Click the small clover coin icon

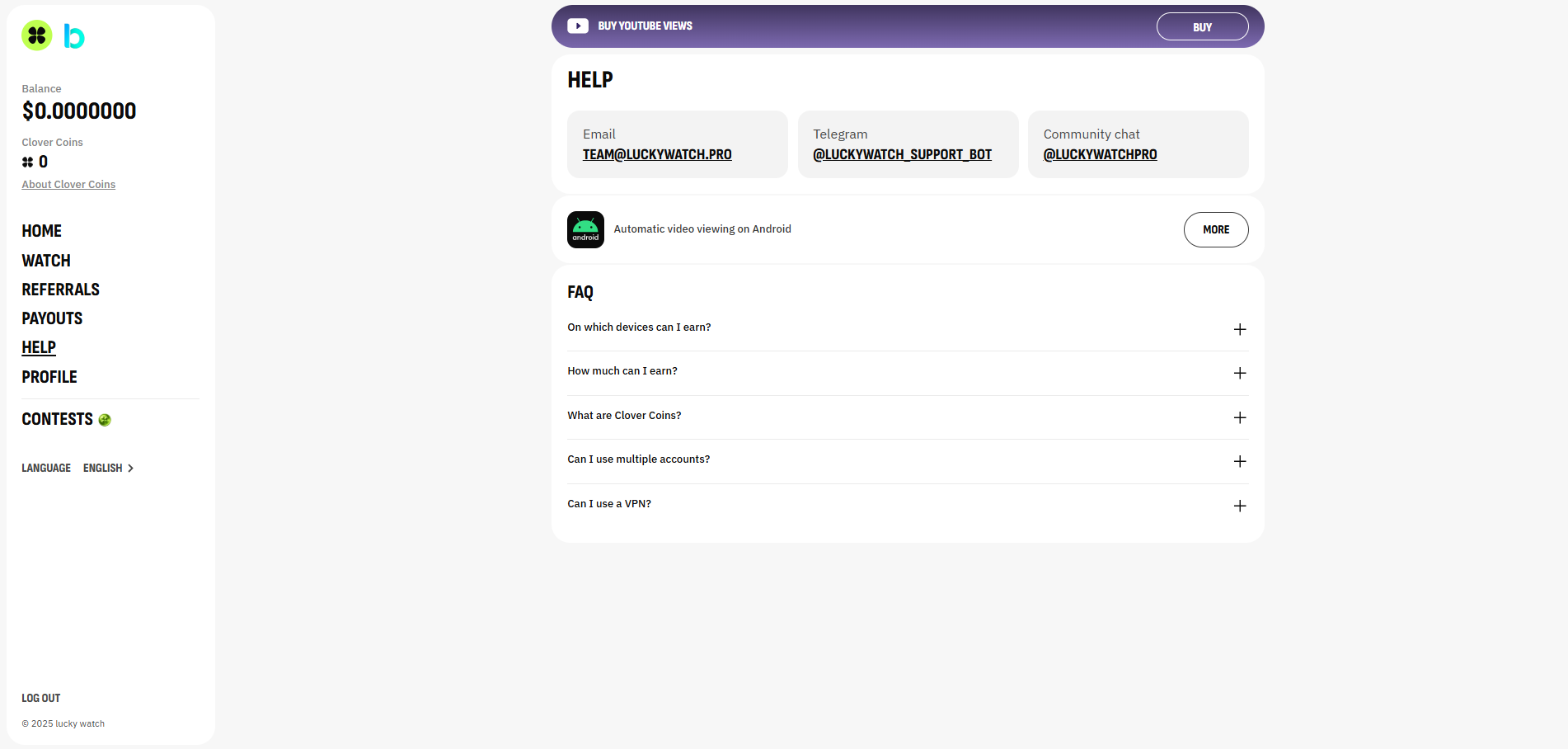click(x=28, y=163)
